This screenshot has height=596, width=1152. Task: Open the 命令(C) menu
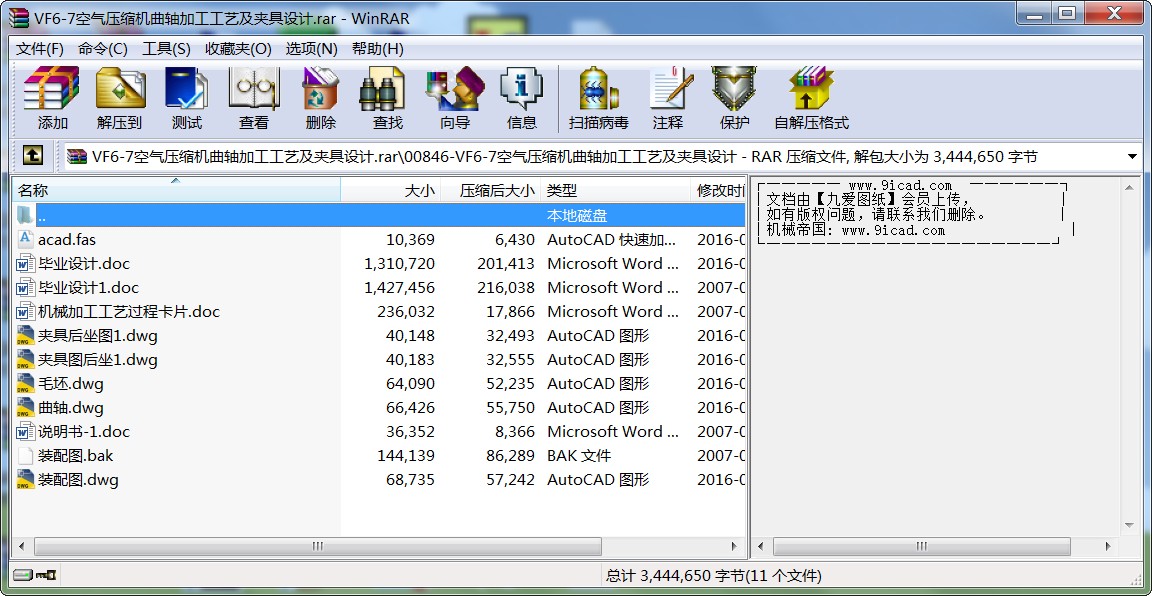103,49
